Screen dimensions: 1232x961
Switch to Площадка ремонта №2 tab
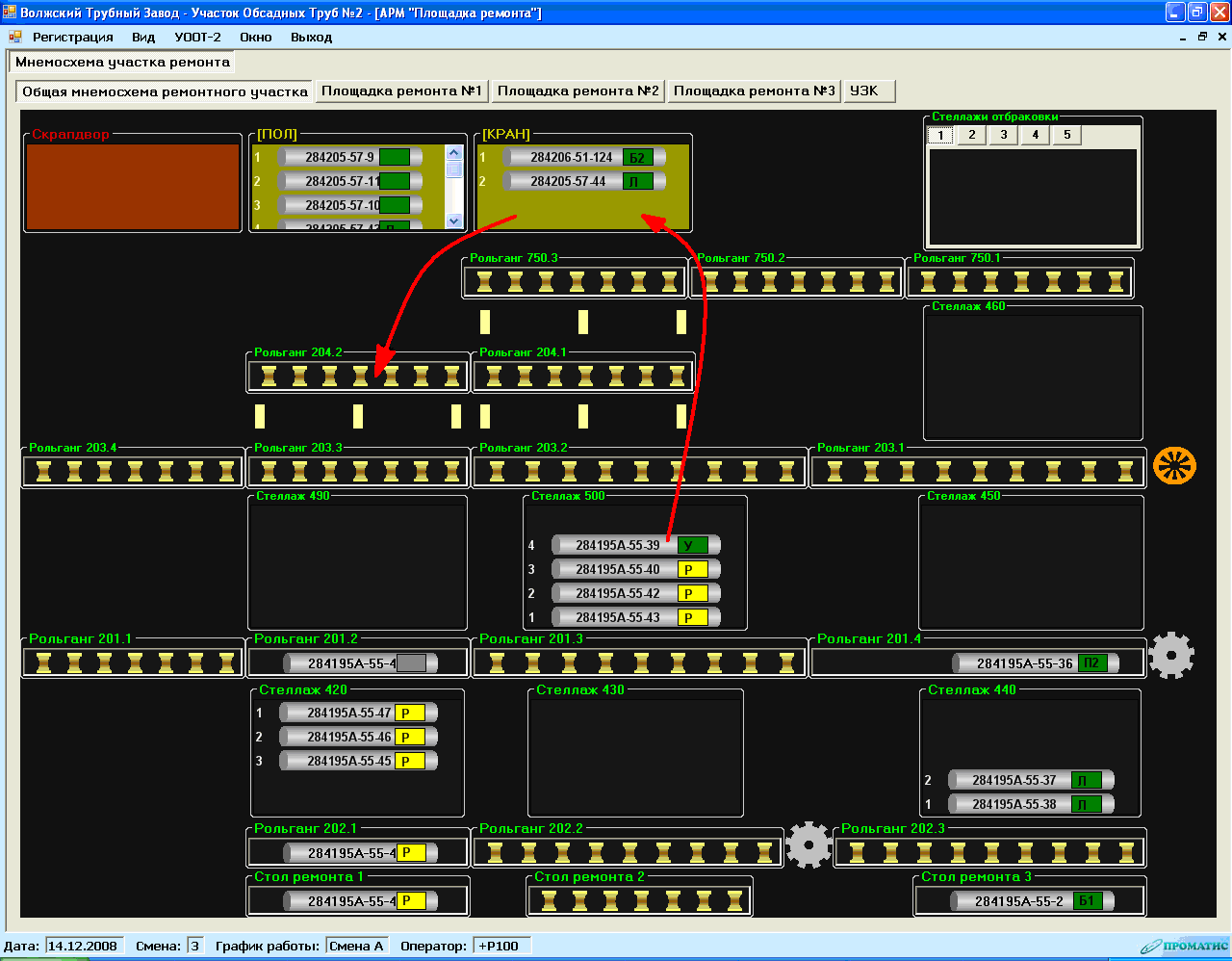[x=577, y=91]
